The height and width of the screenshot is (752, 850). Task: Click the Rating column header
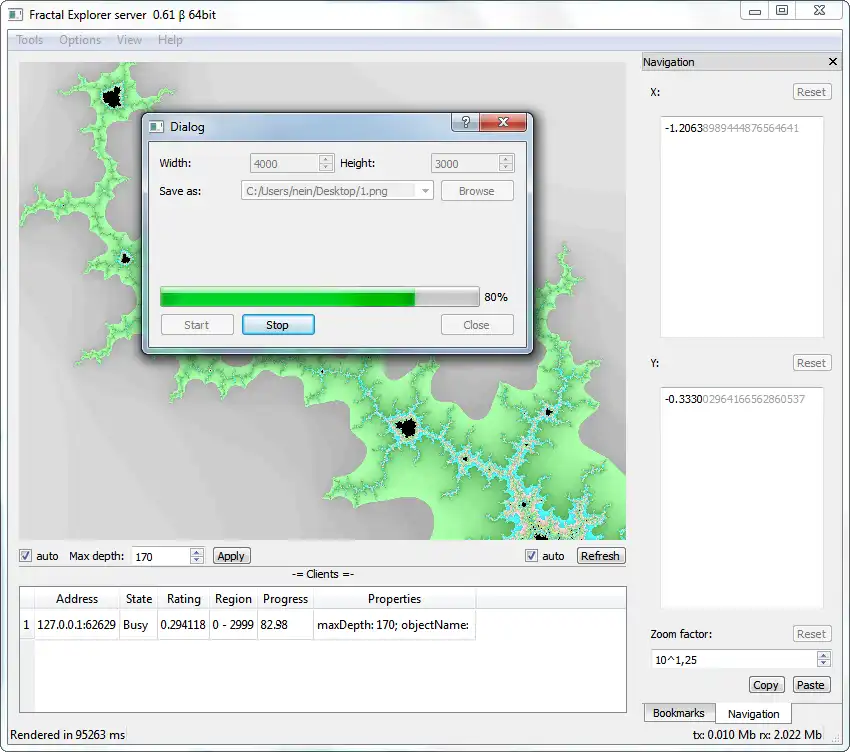pyautogui.click(x=184, y=599)
